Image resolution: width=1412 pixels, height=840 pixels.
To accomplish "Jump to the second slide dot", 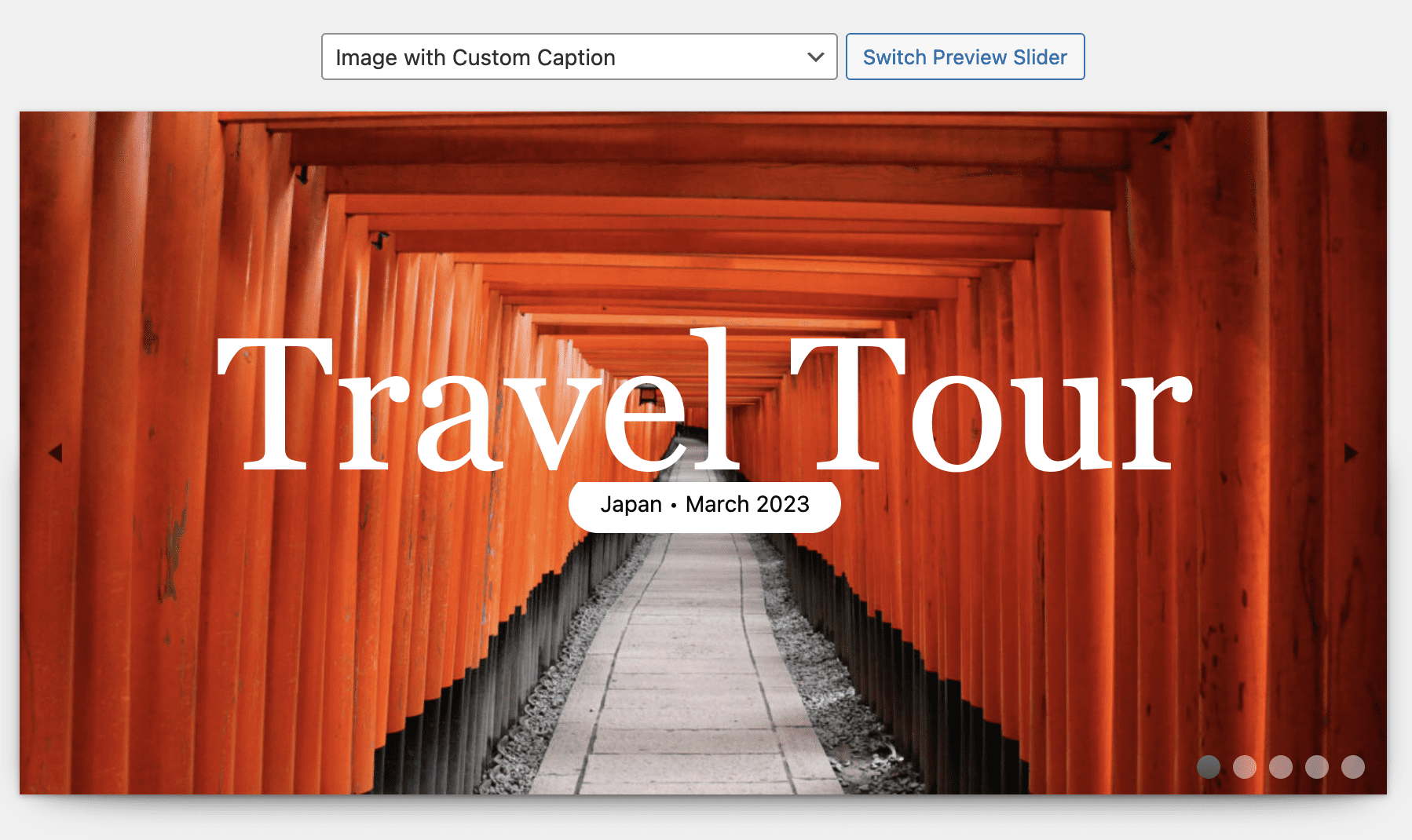I will pyautogui.click(x=1245, y=767).
